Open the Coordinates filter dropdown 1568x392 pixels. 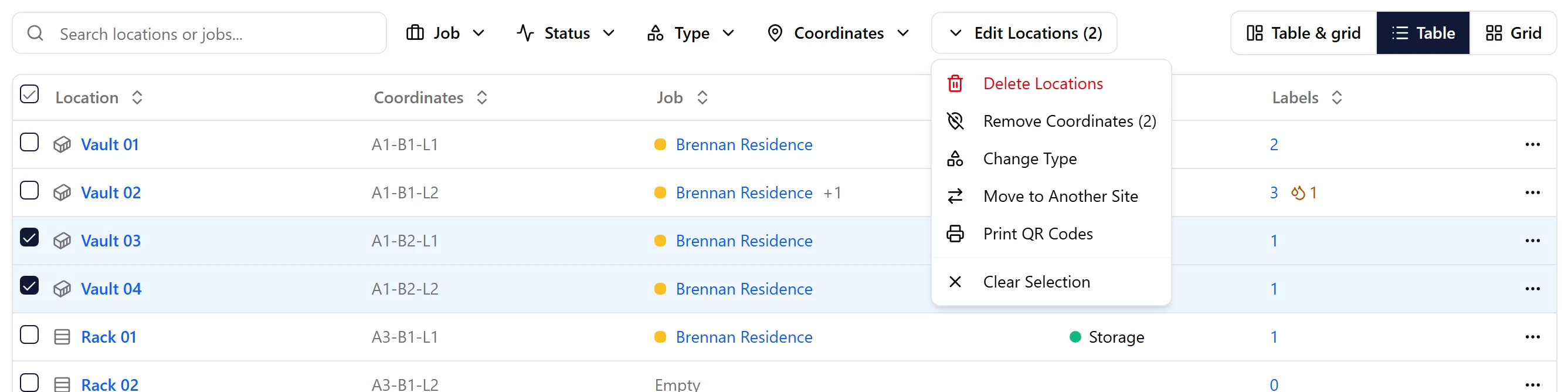(838, 33)
